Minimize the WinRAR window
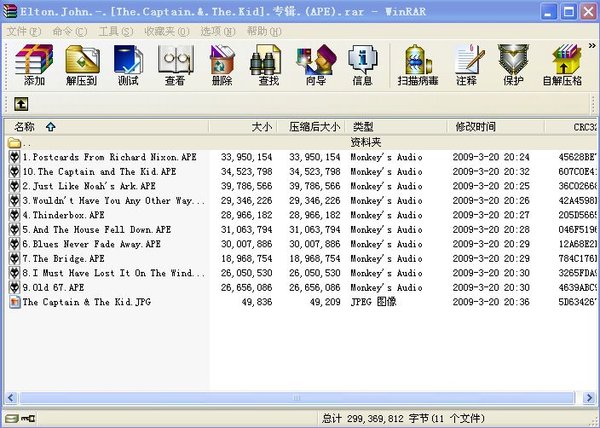The width and height of the screenshot is (600, 428). click(x=549, y=12)
